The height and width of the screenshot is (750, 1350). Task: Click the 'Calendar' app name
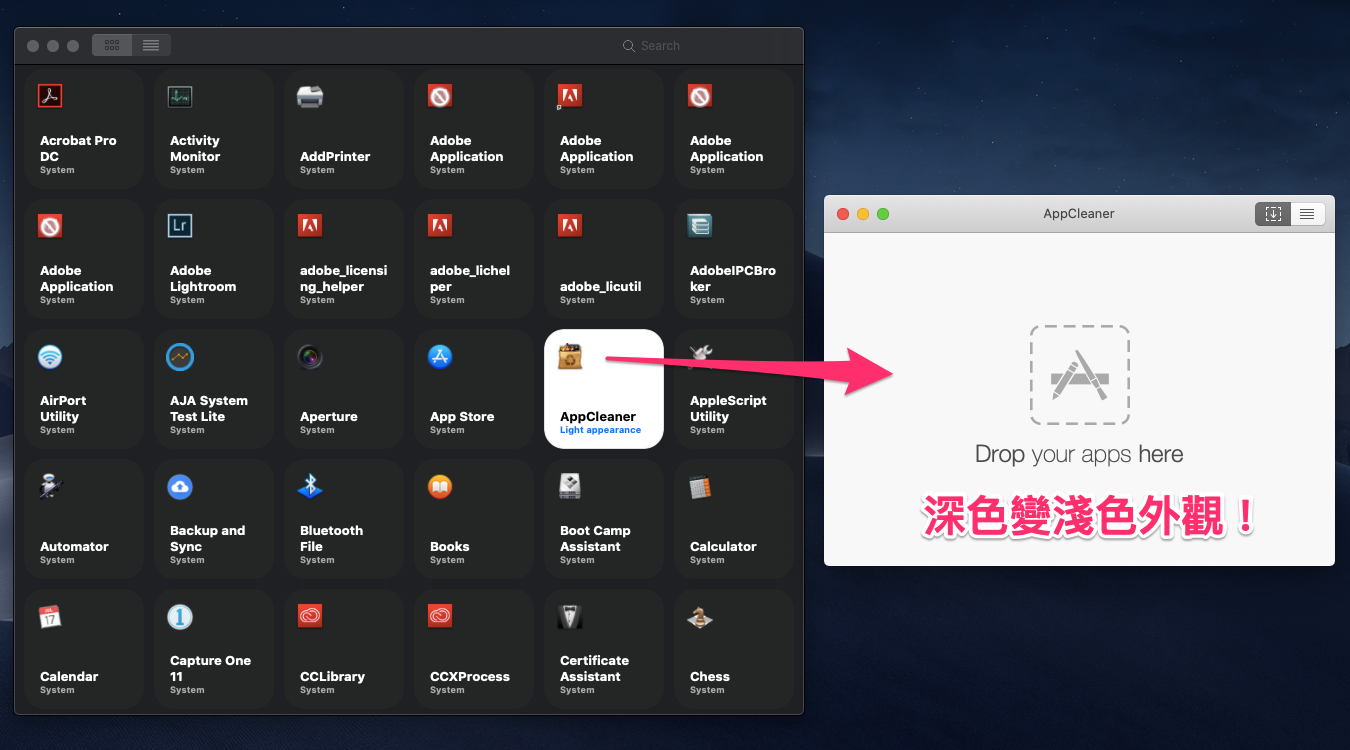coord(69,676)
